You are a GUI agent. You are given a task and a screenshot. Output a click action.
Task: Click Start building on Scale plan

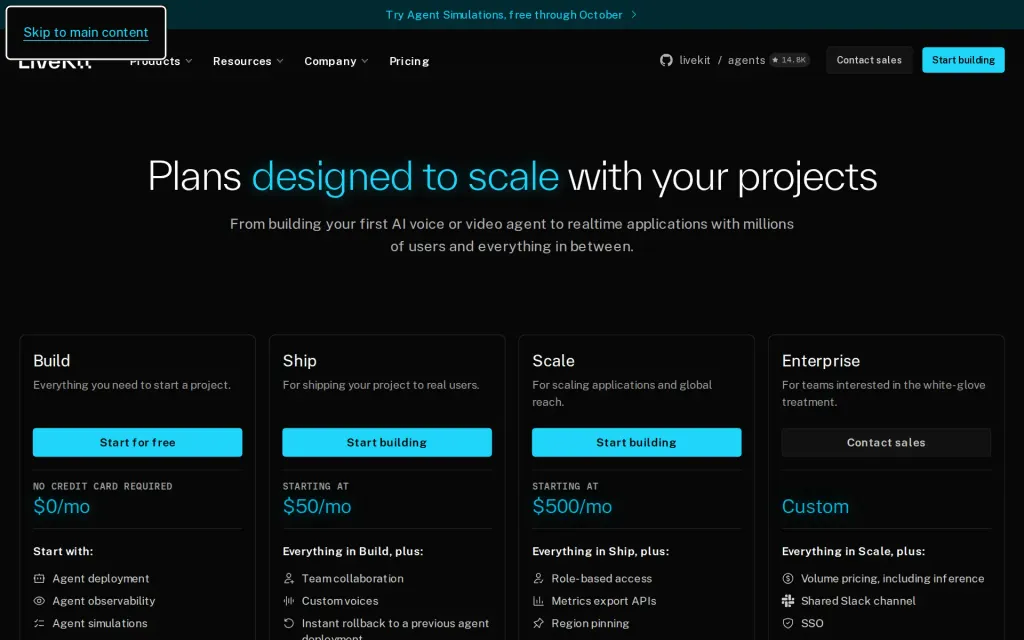click(636, 442)
